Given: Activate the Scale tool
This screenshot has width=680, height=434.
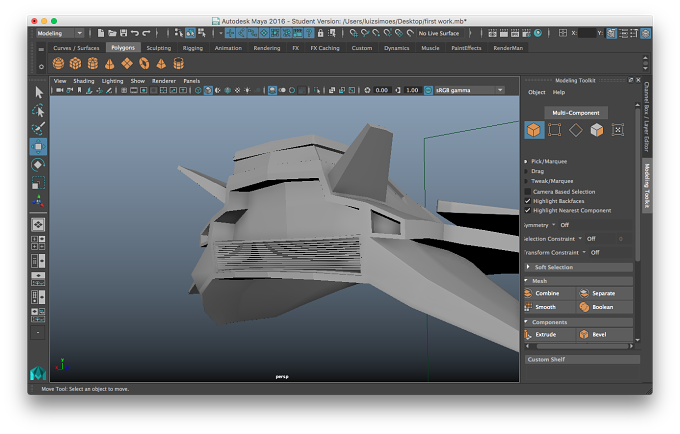Looking at the screenshot, I should [x=38, y=183].
